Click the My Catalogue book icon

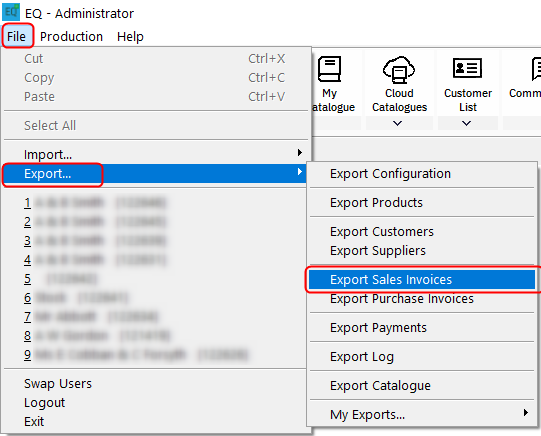[329, 69]
